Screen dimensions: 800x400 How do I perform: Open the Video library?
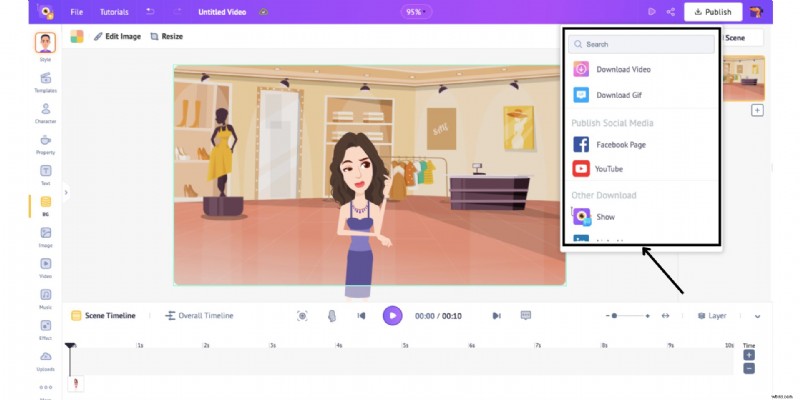point(45,268)
